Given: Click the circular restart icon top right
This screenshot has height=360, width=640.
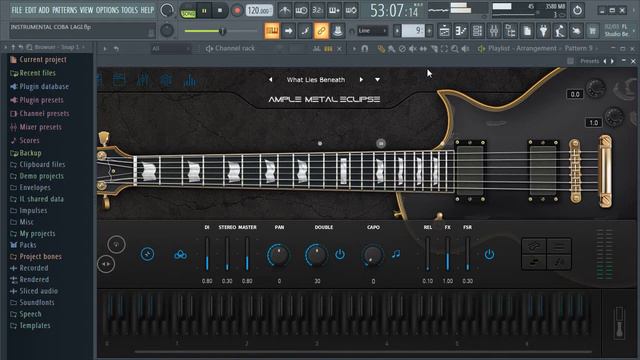Looking at the screenshot, I should 577,10.
